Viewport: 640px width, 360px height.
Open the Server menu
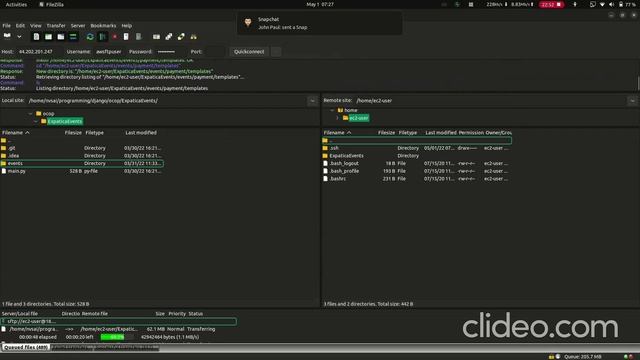click(x=78, y=25)
